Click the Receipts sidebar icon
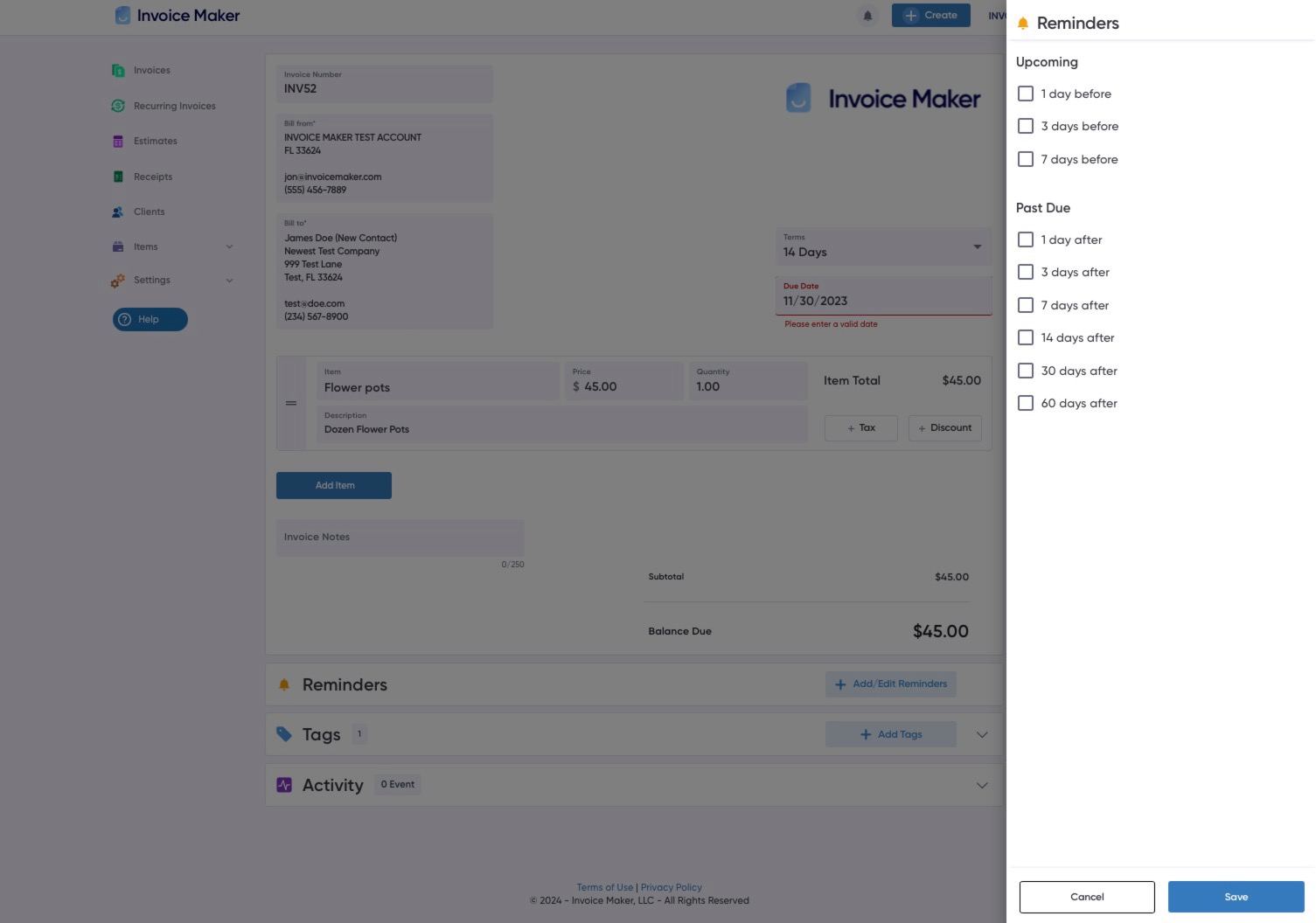Viewport: 1316px width, 923px height. 118,177
